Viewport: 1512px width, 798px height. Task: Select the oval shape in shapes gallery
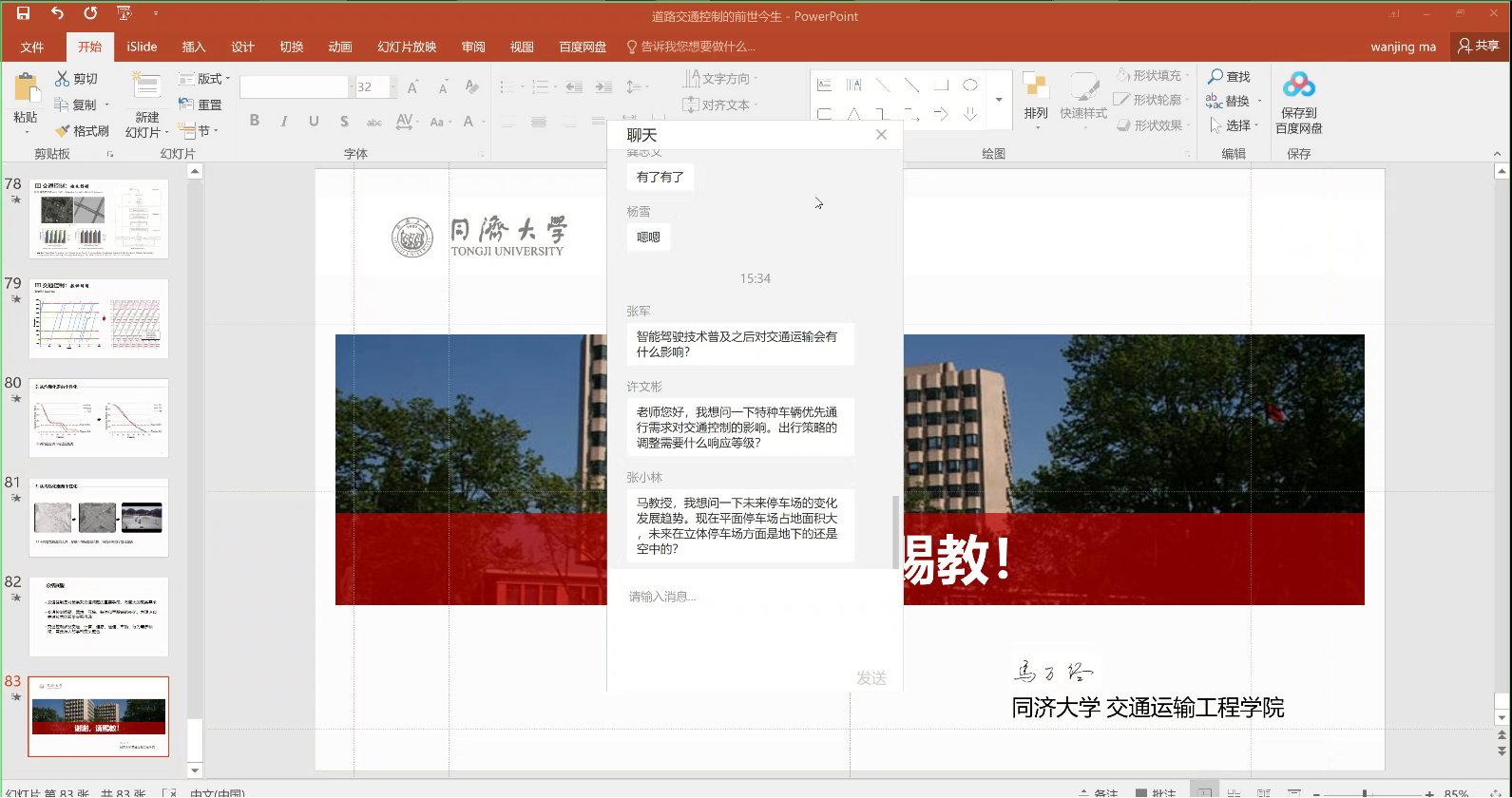point(969,85)
